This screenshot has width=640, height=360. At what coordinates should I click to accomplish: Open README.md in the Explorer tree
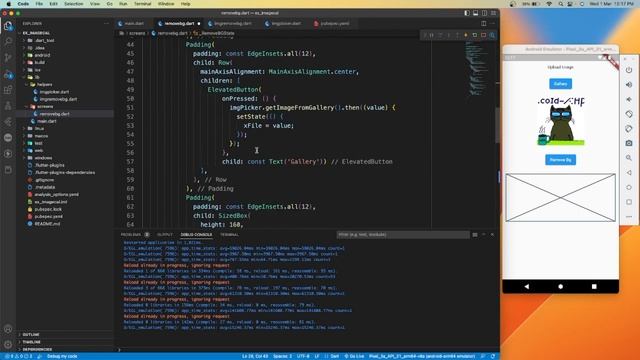[x=47, y=224]
